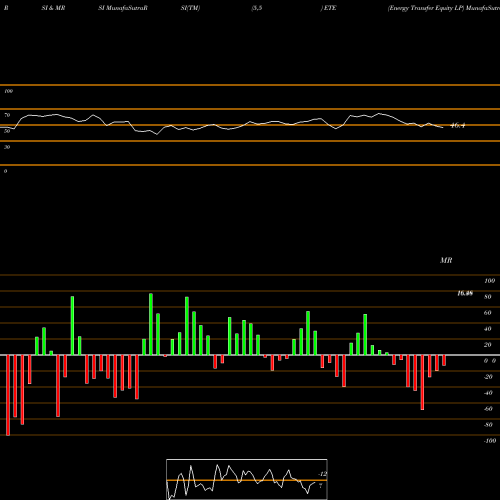
Task: Click the 100 label on the RSI axis
Action: point(8,91)
